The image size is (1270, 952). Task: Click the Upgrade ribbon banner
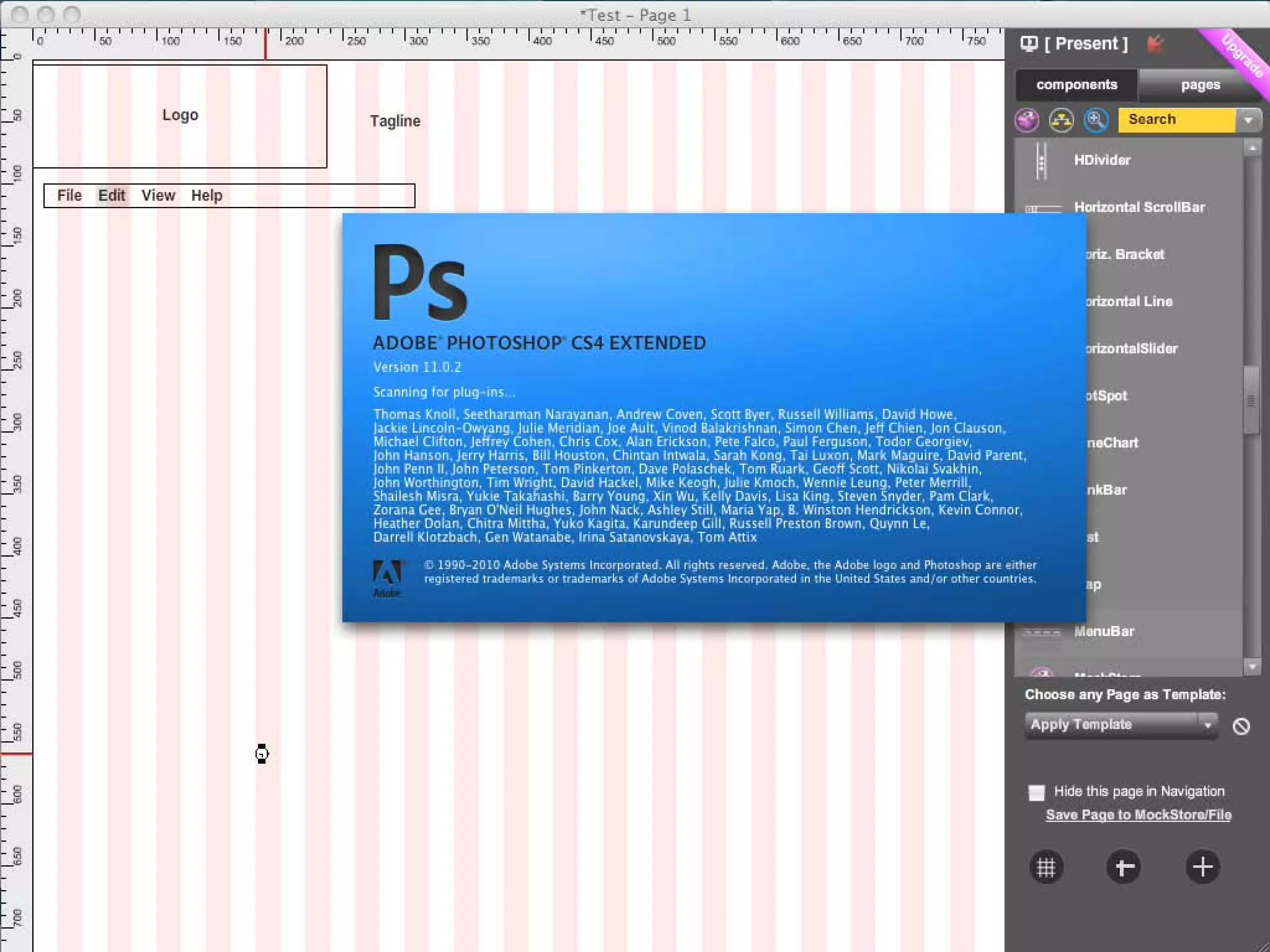(1242, 57)
